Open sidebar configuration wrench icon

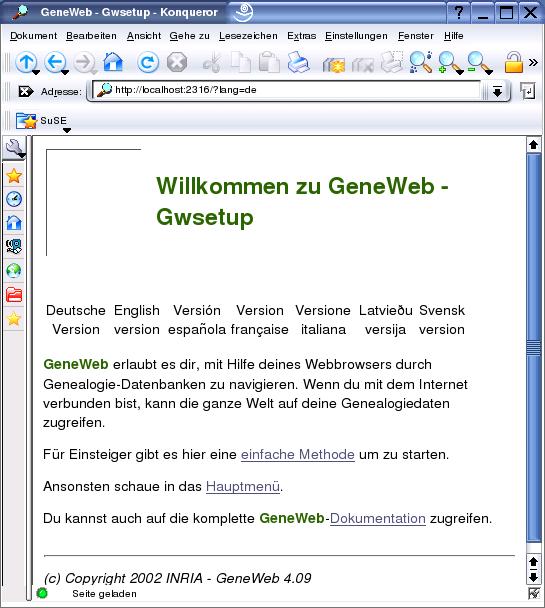(14, 148)
